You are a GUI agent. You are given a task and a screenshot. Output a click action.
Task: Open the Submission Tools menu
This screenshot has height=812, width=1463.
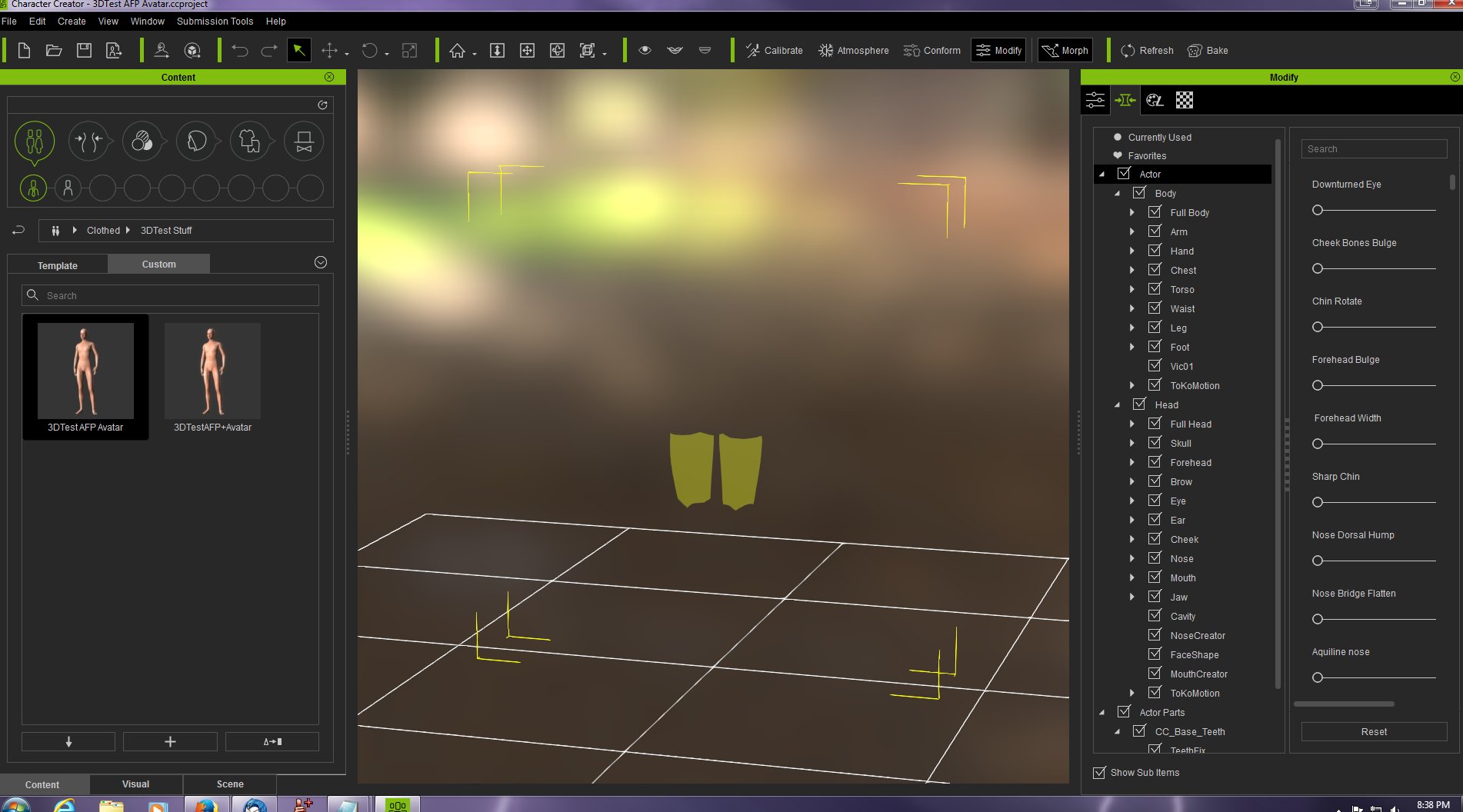(x=215, y=22)
